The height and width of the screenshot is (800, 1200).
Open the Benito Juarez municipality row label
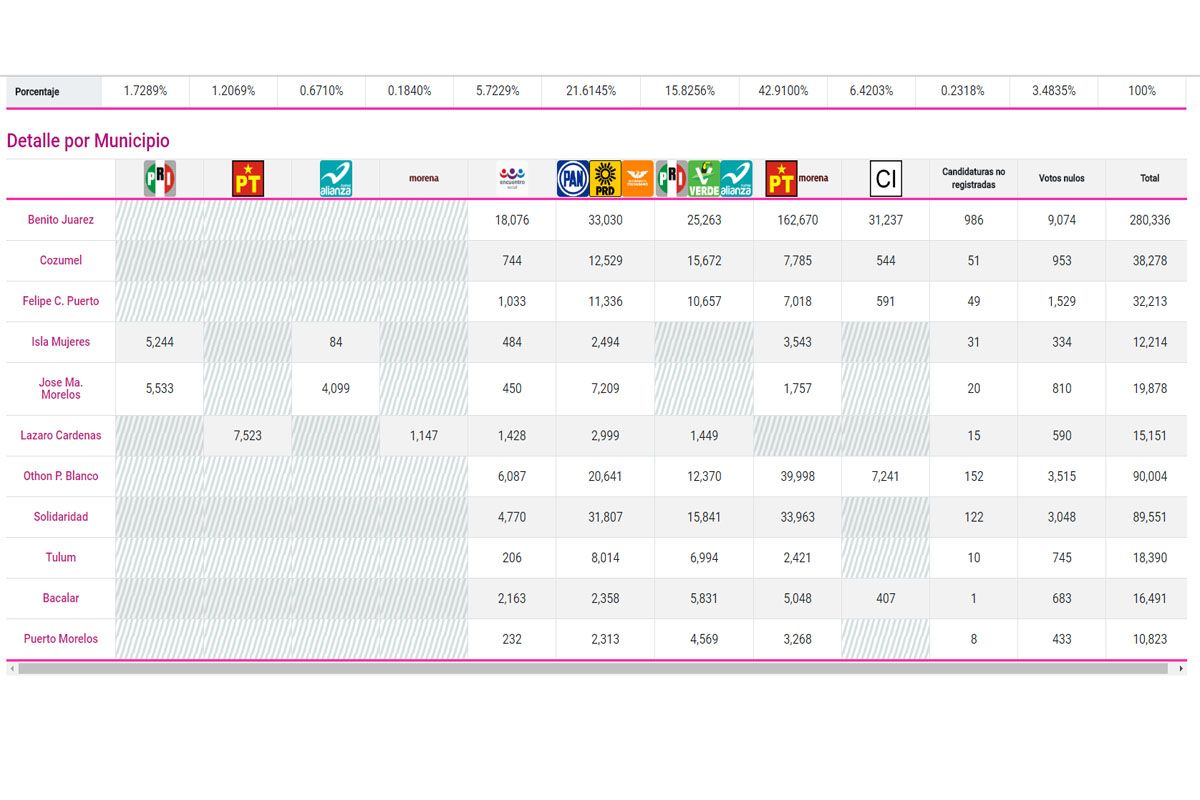pyautogui.click(x=61, y=219)
